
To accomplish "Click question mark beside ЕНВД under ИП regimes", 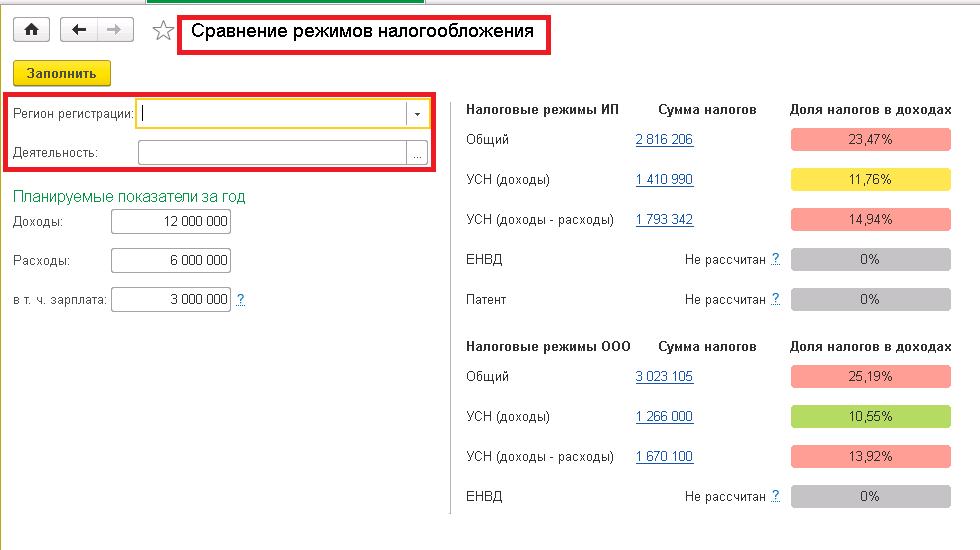I will pos(775,259).
